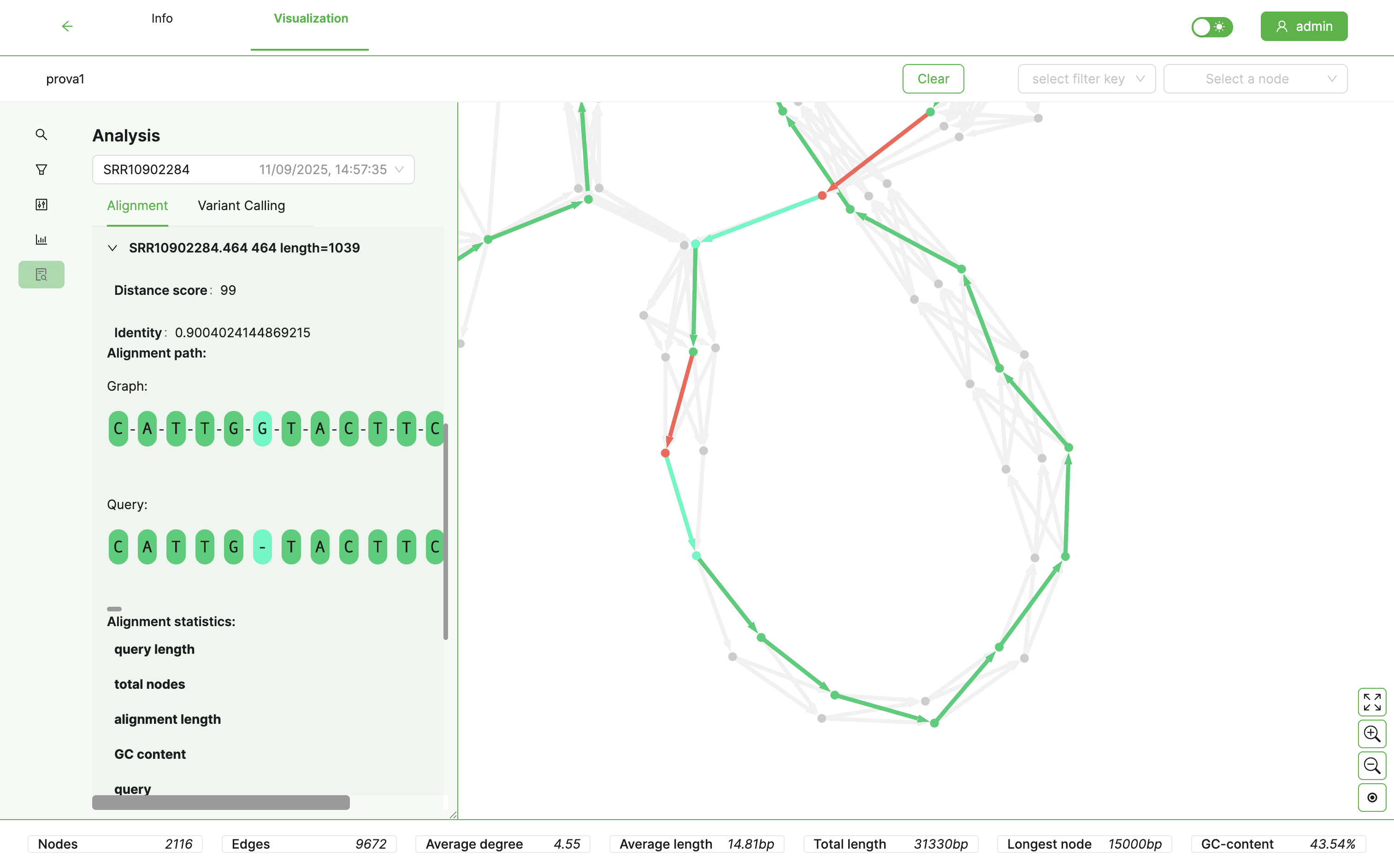
Task: Select the highlighted analysis report icon
Action: [x=41, y=275]
